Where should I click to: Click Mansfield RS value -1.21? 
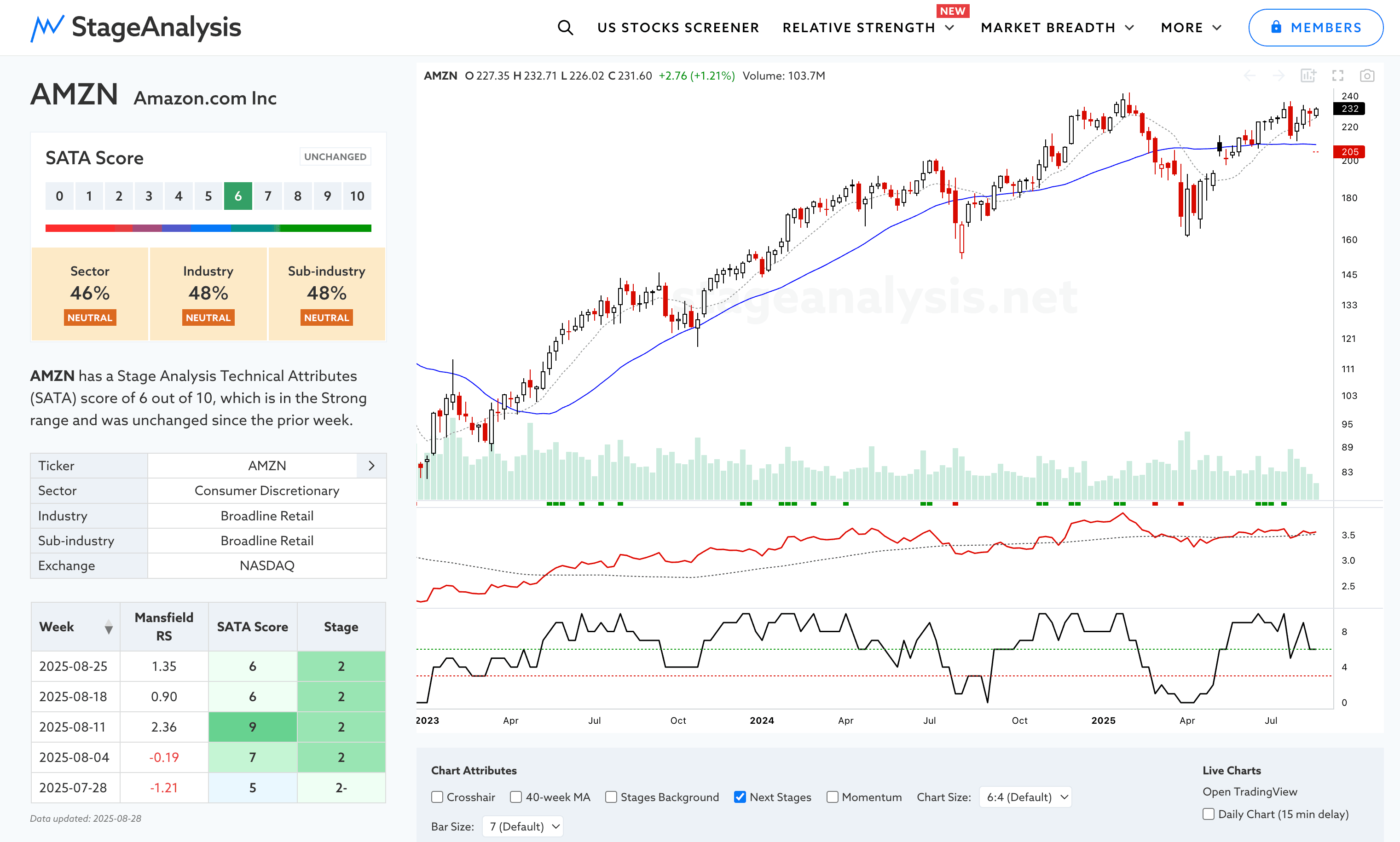(x=164, y=788)
